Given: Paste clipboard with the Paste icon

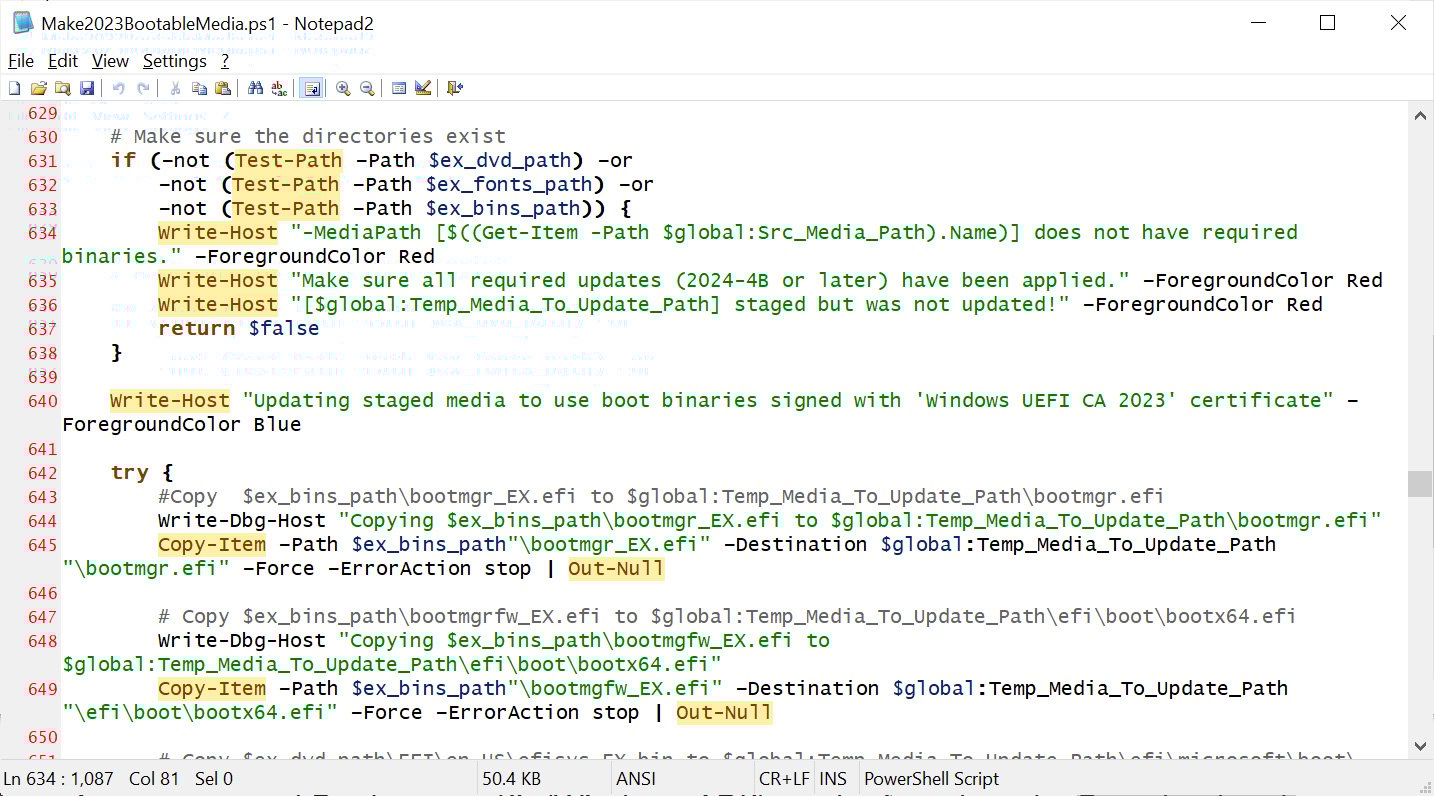Looking at the screenshot, I should pos(223,88).
